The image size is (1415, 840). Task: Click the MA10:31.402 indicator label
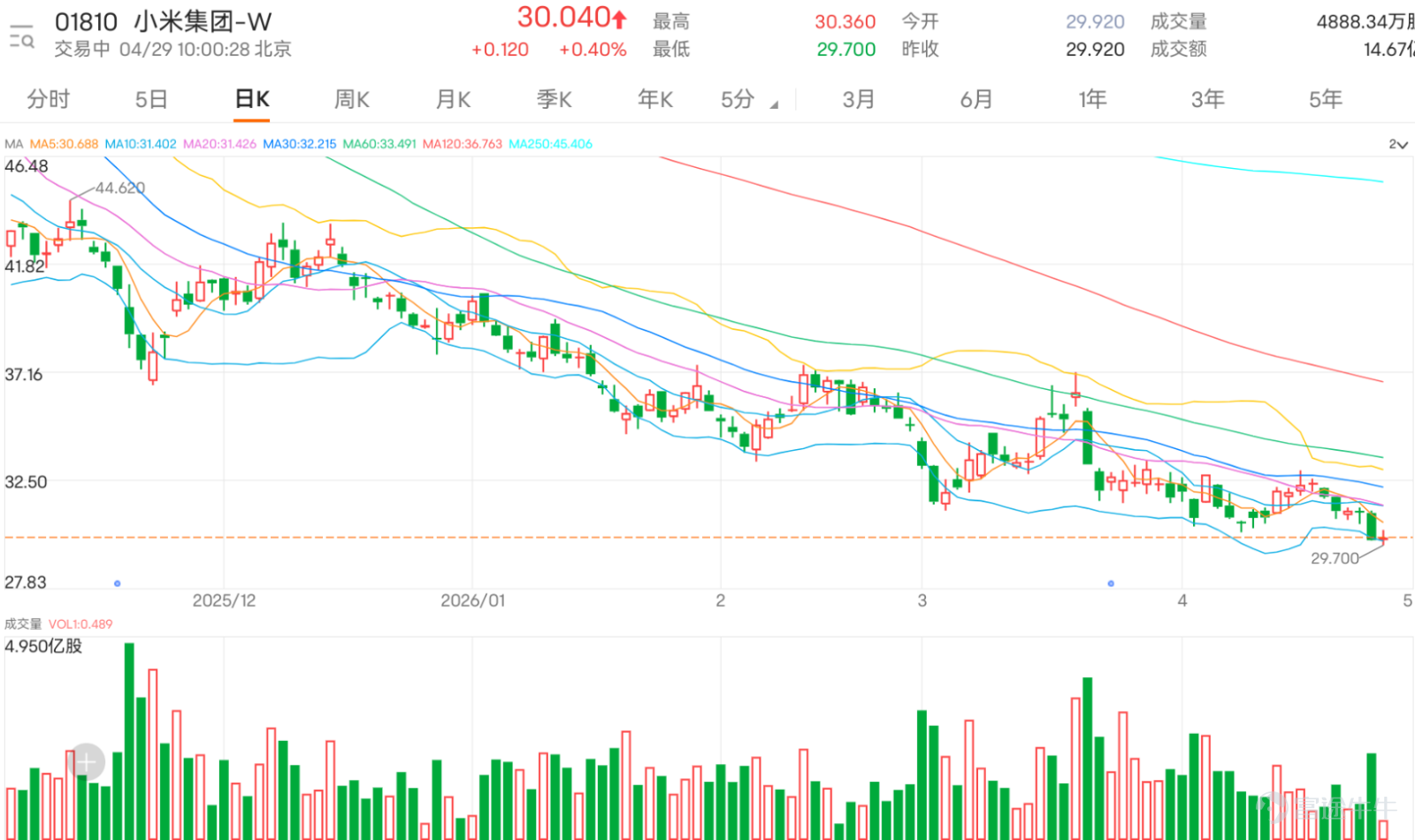141,144
